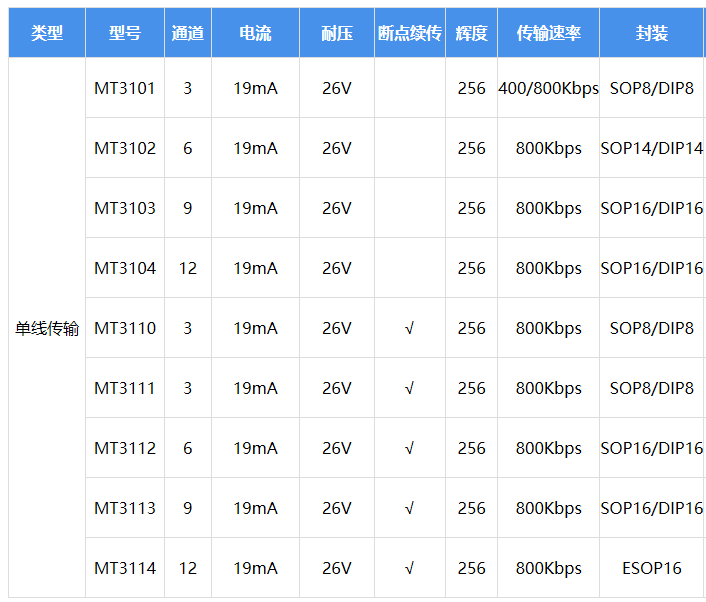Click the SOP14/DIP14 package cell
The image size is (706, 602).
click(651, 148)
